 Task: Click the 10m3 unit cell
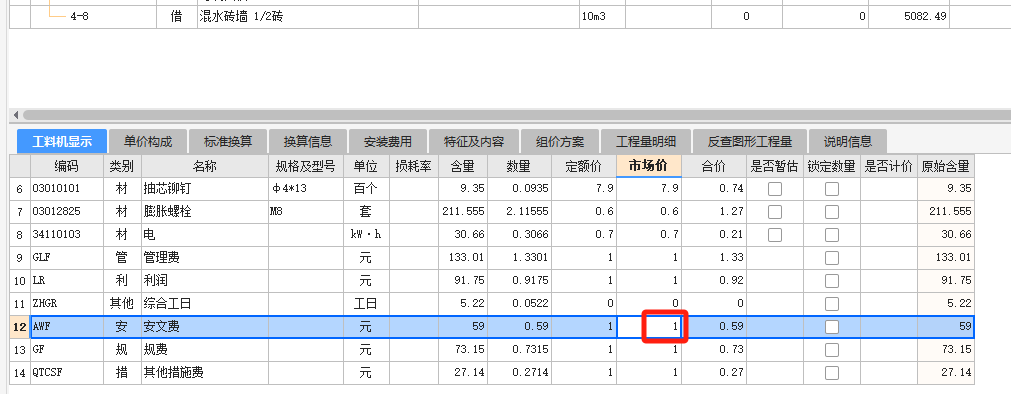(602, 17)
